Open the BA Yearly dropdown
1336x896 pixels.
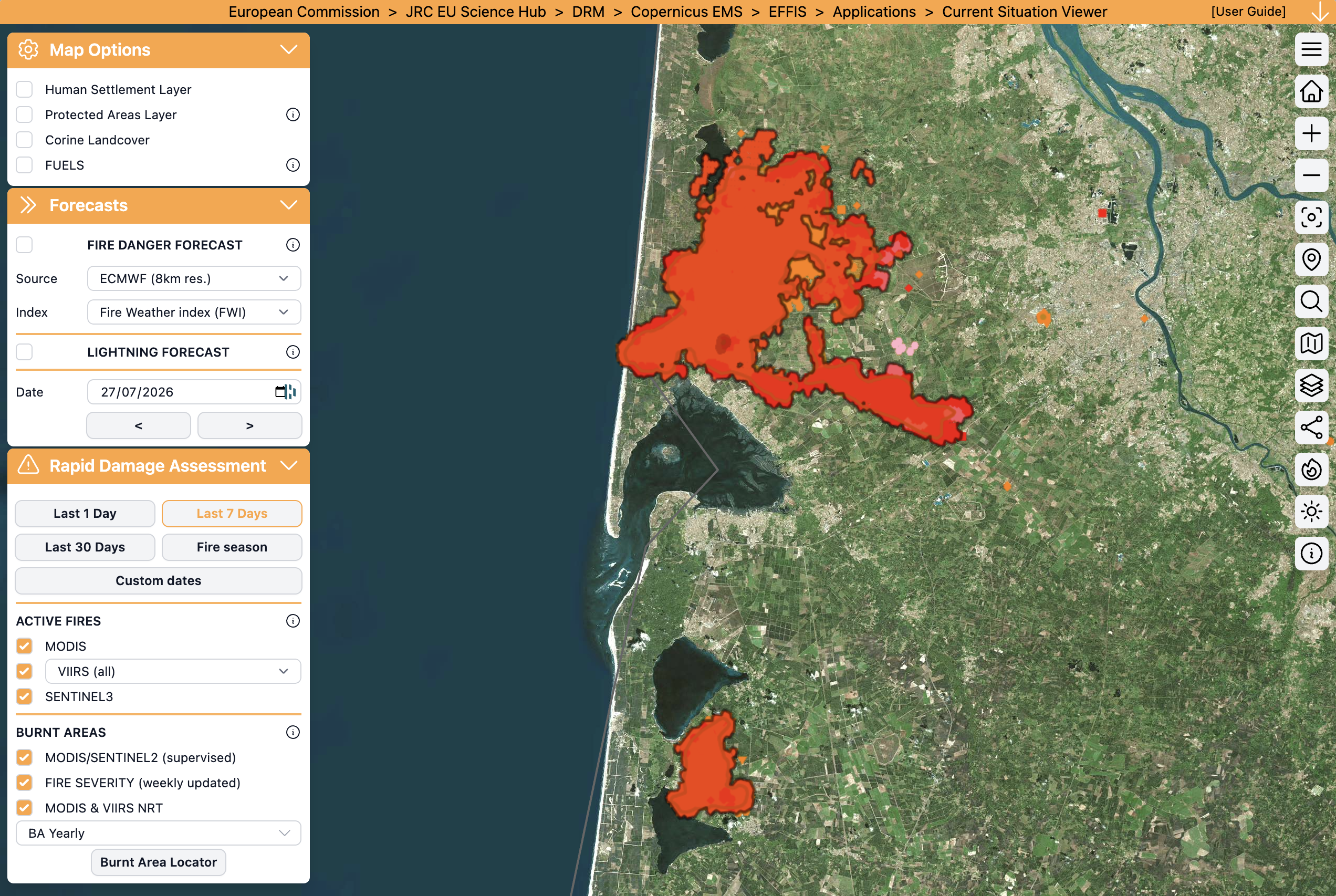click(x=158, y=833)
